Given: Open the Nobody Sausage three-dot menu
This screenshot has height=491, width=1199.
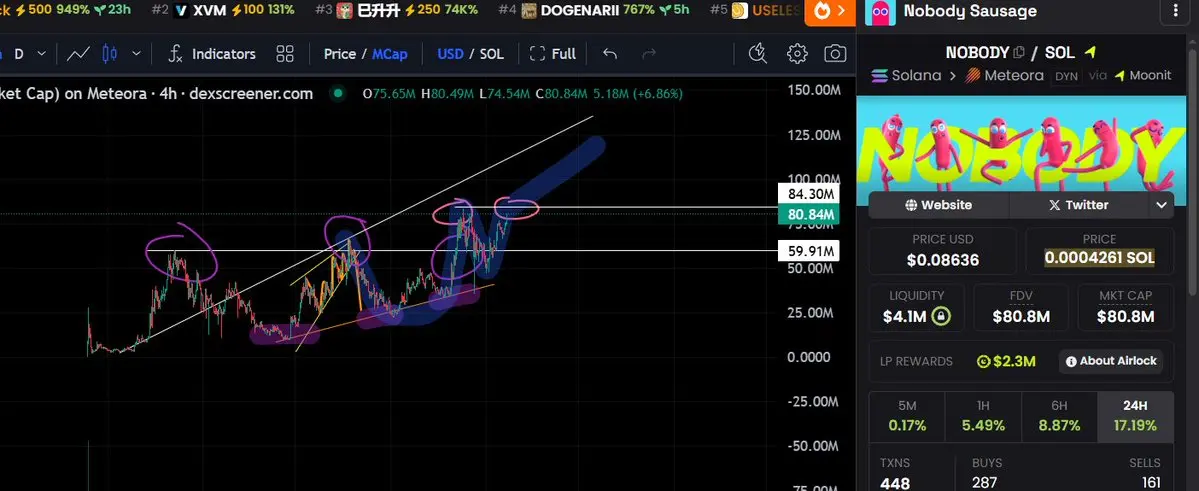Looking at the screenshot, I should (x=1175, y=11).
